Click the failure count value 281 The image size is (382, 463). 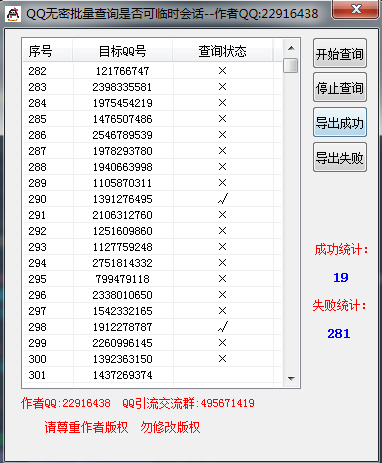339,334
